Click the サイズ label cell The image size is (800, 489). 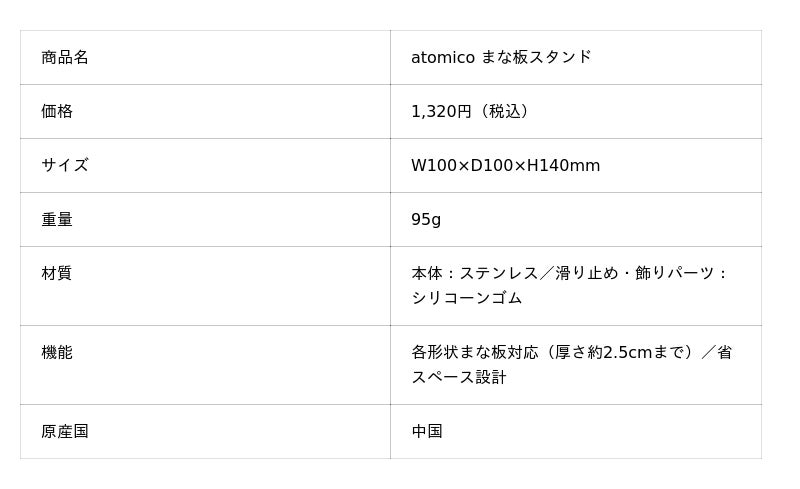pyautogui.click(x=65, y=165)
